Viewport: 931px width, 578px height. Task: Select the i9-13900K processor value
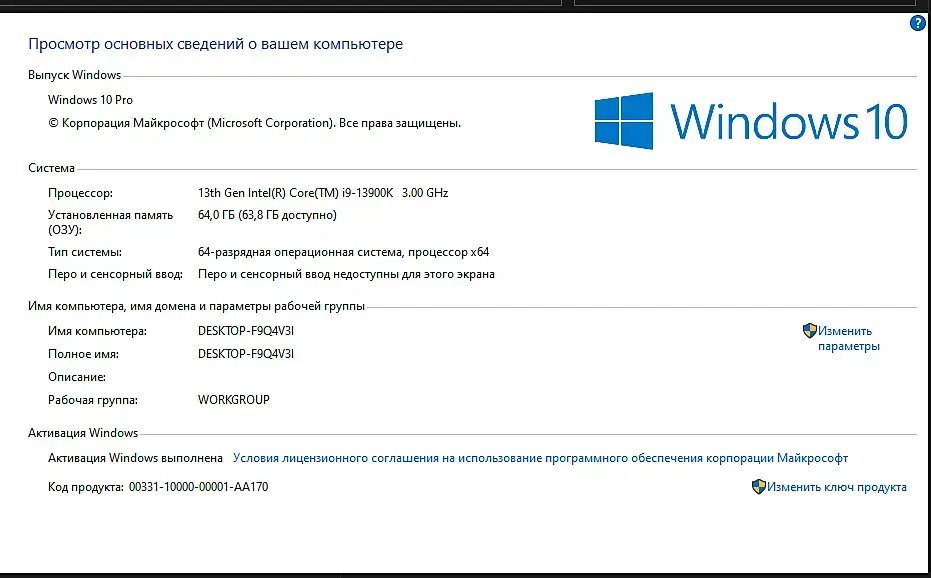pos(323,193)
